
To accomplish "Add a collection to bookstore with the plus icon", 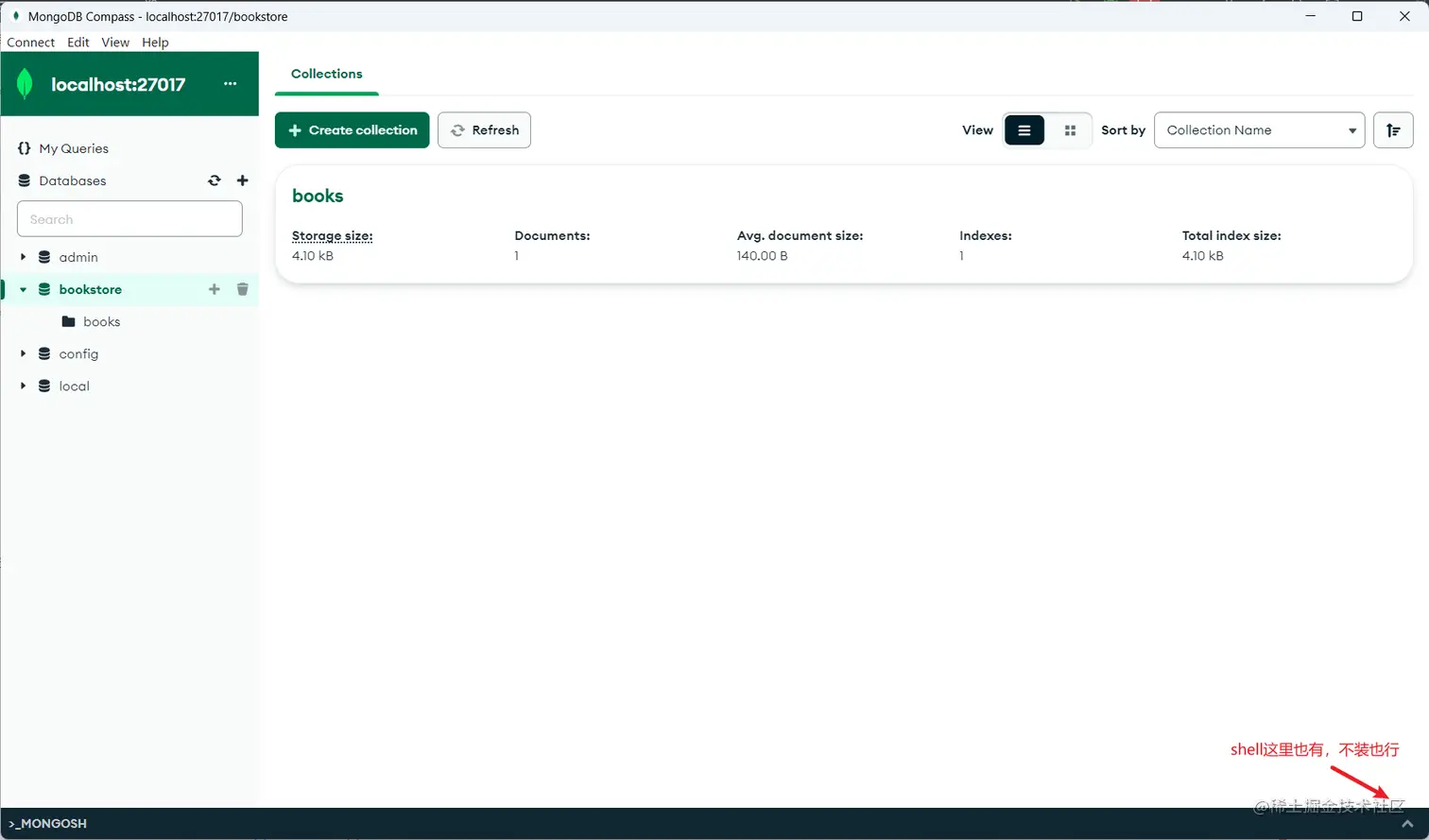I will tap(215, 289).
